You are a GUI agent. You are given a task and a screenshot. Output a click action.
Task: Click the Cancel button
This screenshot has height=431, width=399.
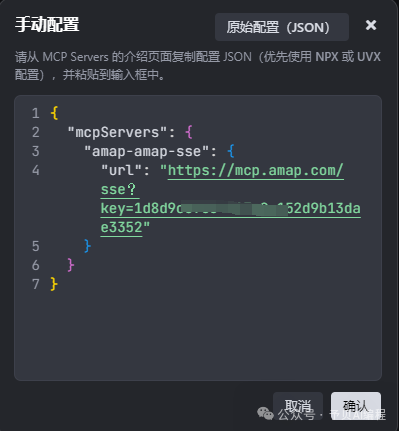coord(298,406)
